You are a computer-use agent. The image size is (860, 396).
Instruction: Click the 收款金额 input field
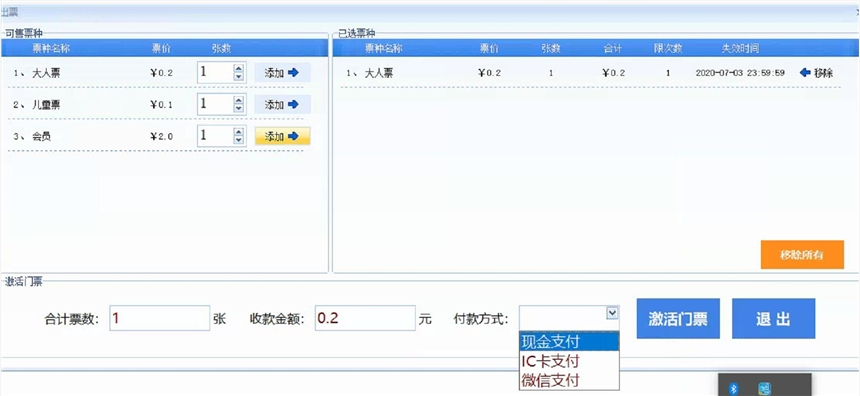pyautogui.click(x=365, y=318)
